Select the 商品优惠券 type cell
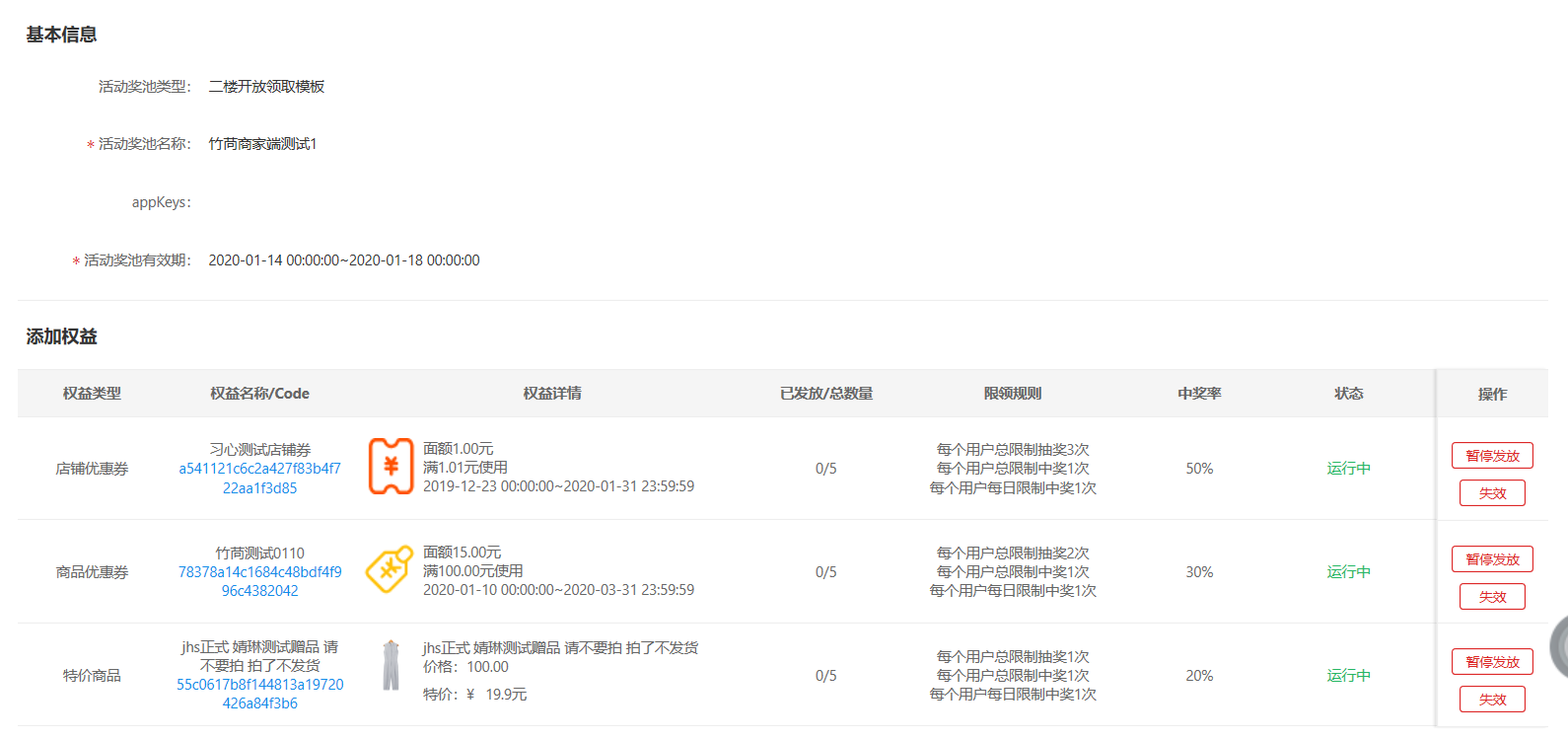This screenshot has width=1568, height=739. (92, 572)
